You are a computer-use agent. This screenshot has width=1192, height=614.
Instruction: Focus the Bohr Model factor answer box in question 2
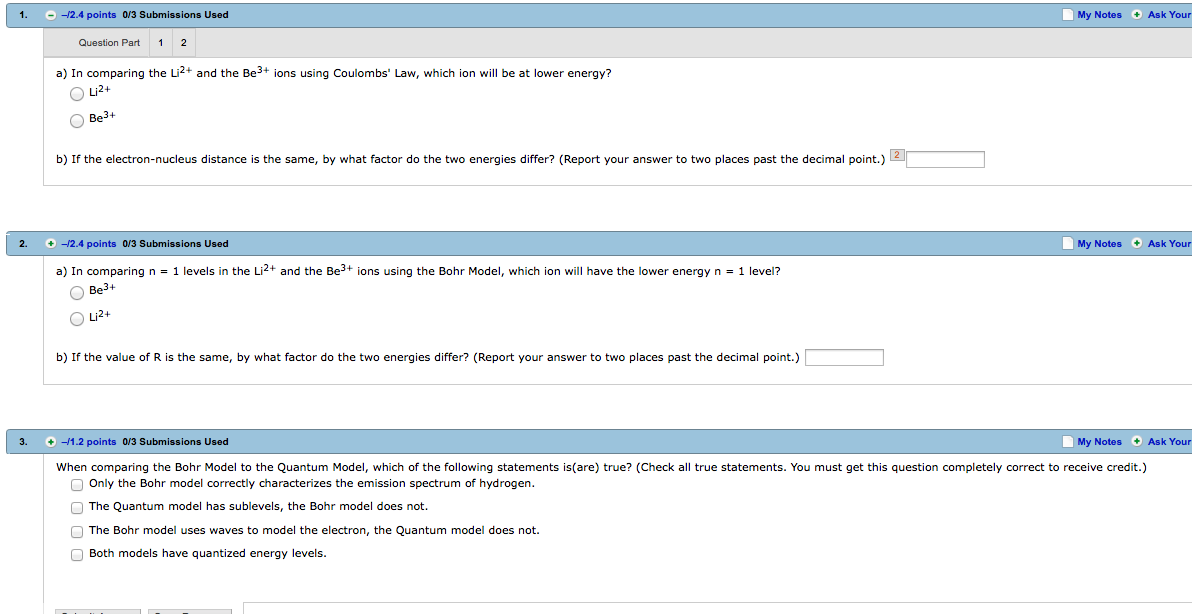click(844, 358)
